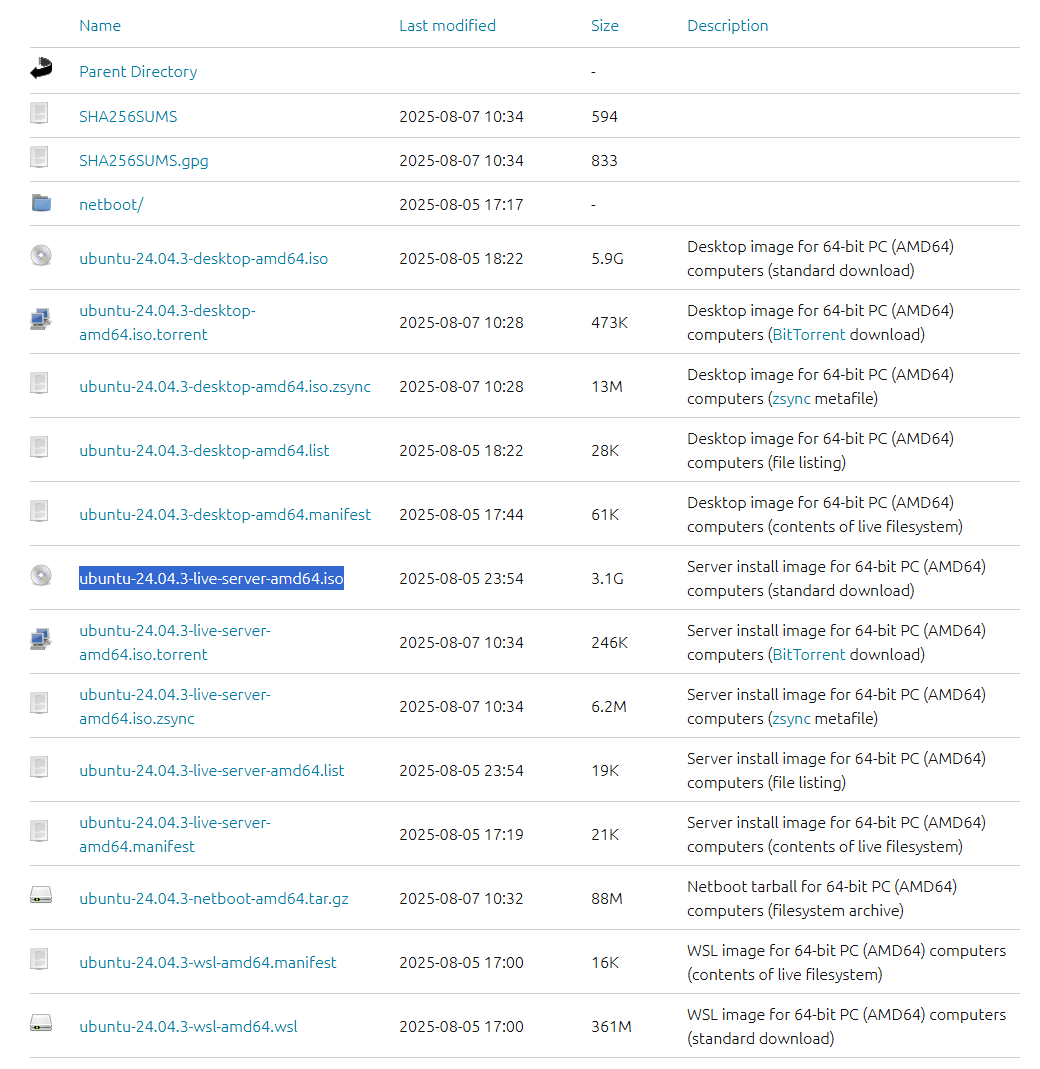Download ubuntu-24.04.3-wsl-amd64.wsl
The image size is (1040, 1069).
click(188, 1027)
